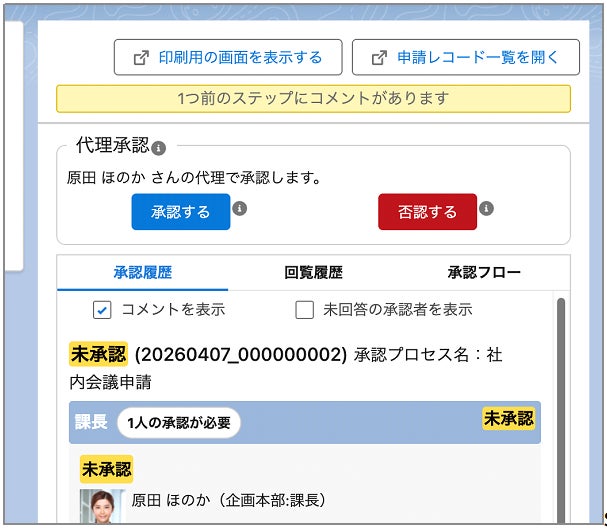Screen dimensions: 607x532
Task: Click 未承認 badge in 課長 header bar
Action: point(509,419)
